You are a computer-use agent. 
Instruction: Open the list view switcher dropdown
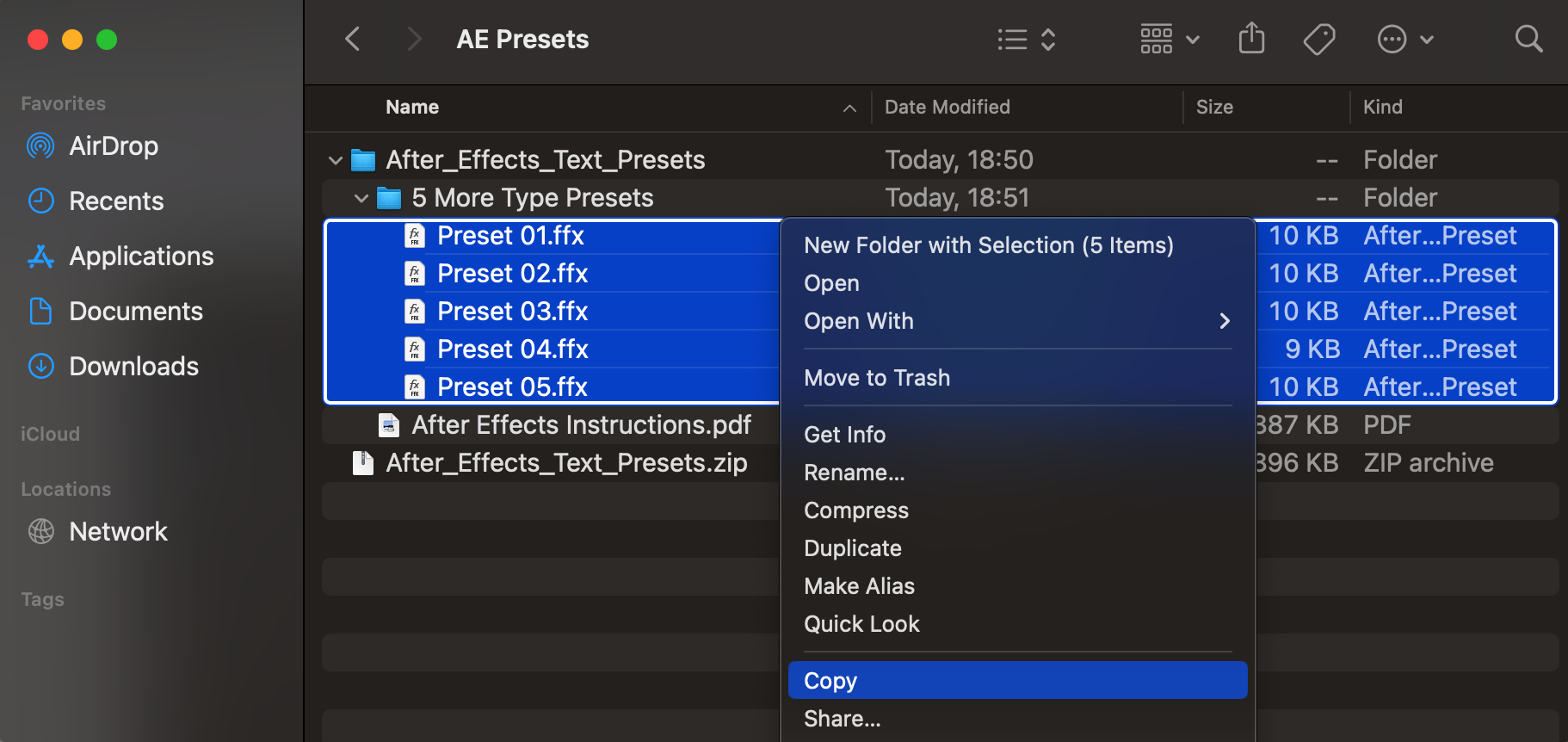1026,39
